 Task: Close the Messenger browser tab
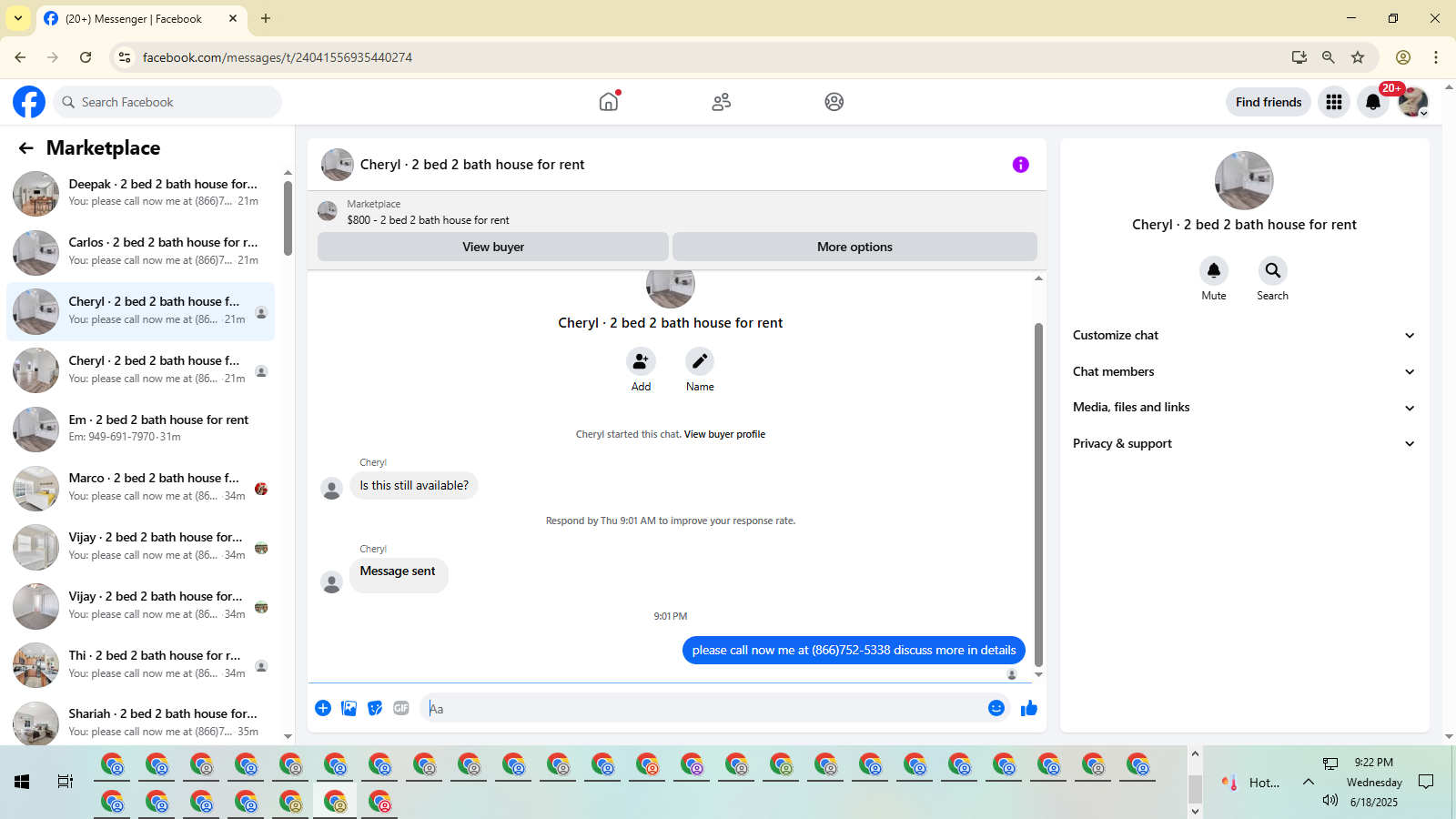[233, 18]
